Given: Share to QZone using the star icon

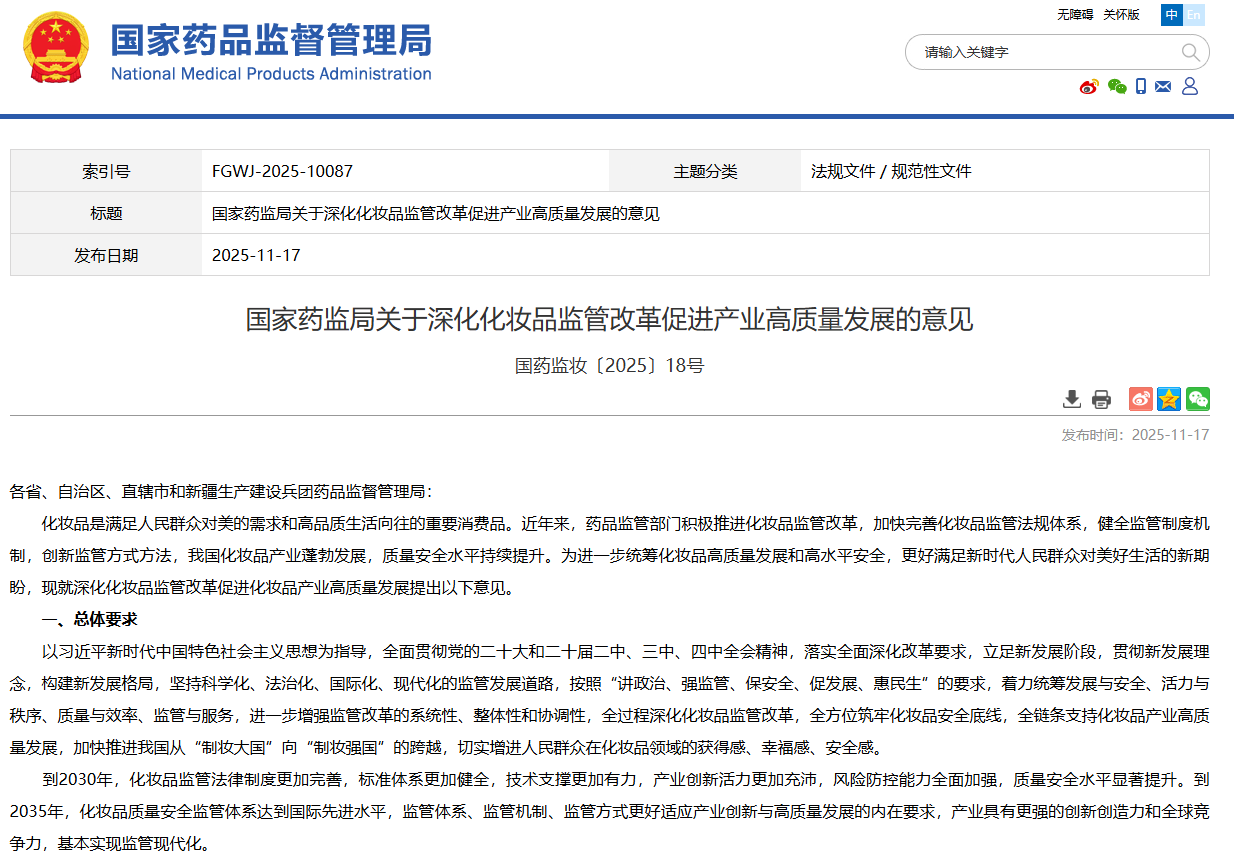Looking at the screenshot, I should (1168, 398).
